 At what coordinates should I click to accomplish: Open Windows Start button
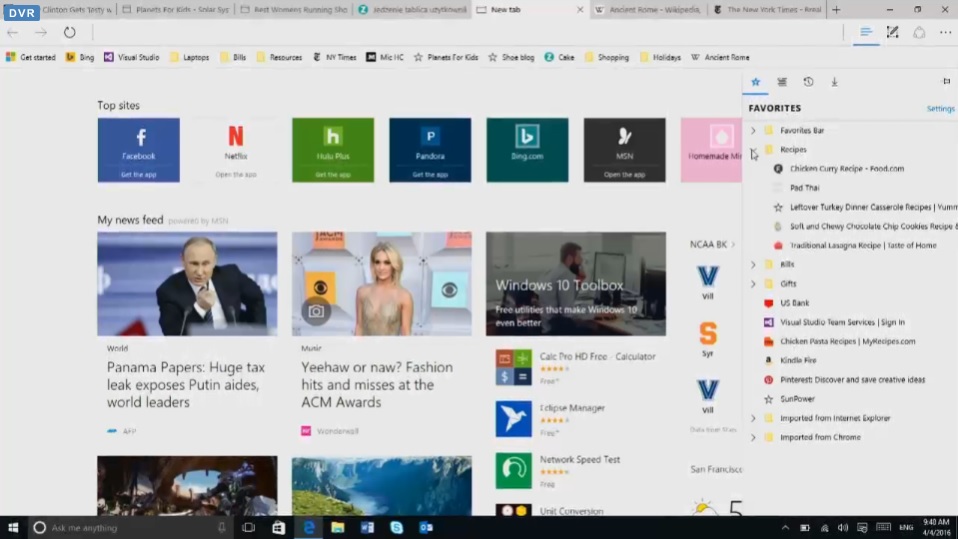coord(13,527)
